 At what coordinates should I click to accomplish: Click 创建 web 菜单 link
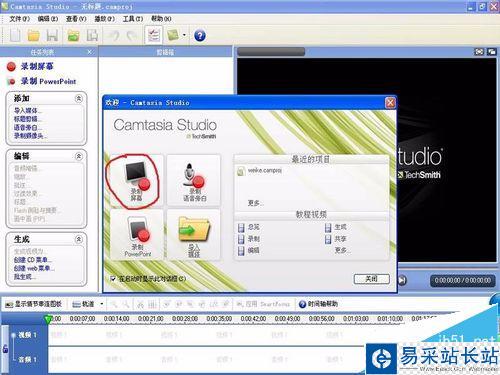click(34, 268)
